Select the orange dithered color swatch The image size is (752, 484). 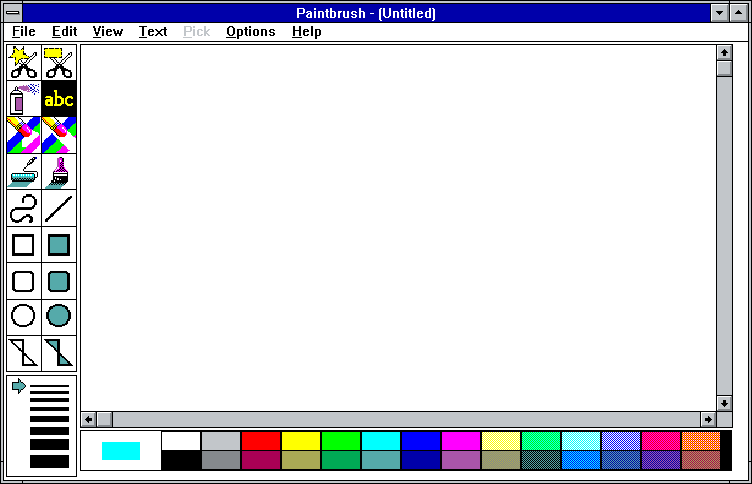tap(701, 441)
